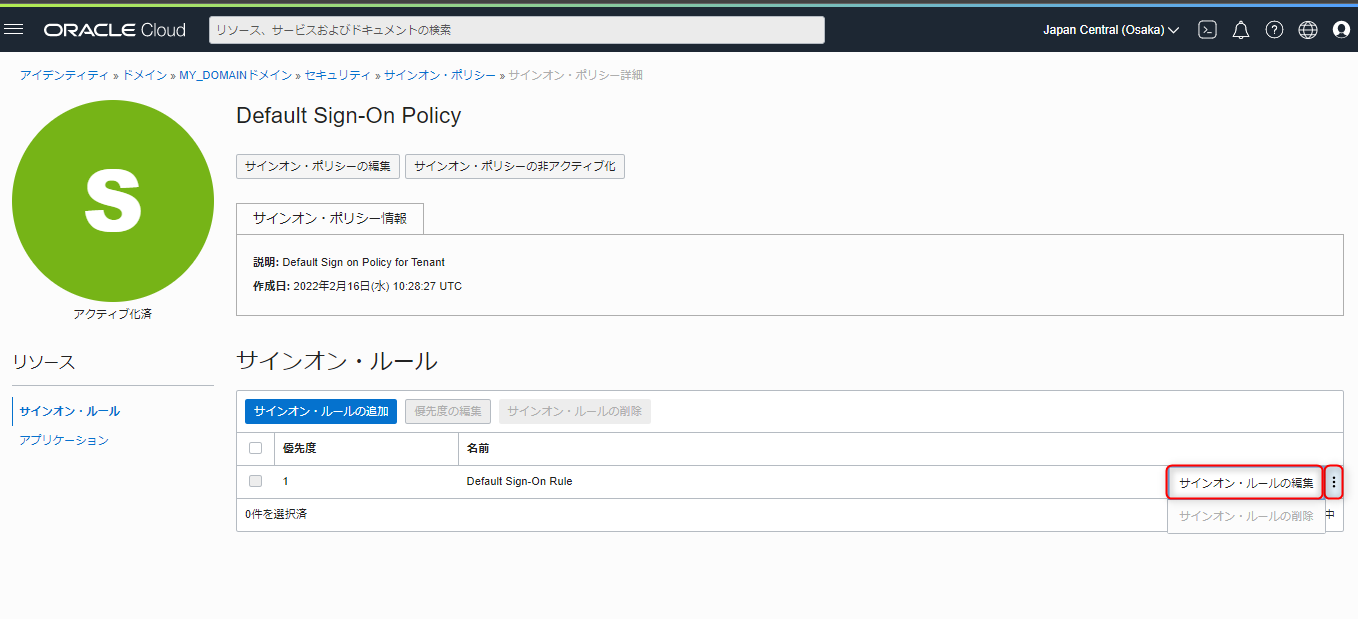Viewport: 1358px width, 619px height.
Task: Click サインオン・ポリシーの非アクティブ化 button
Action: coord(515,166)
